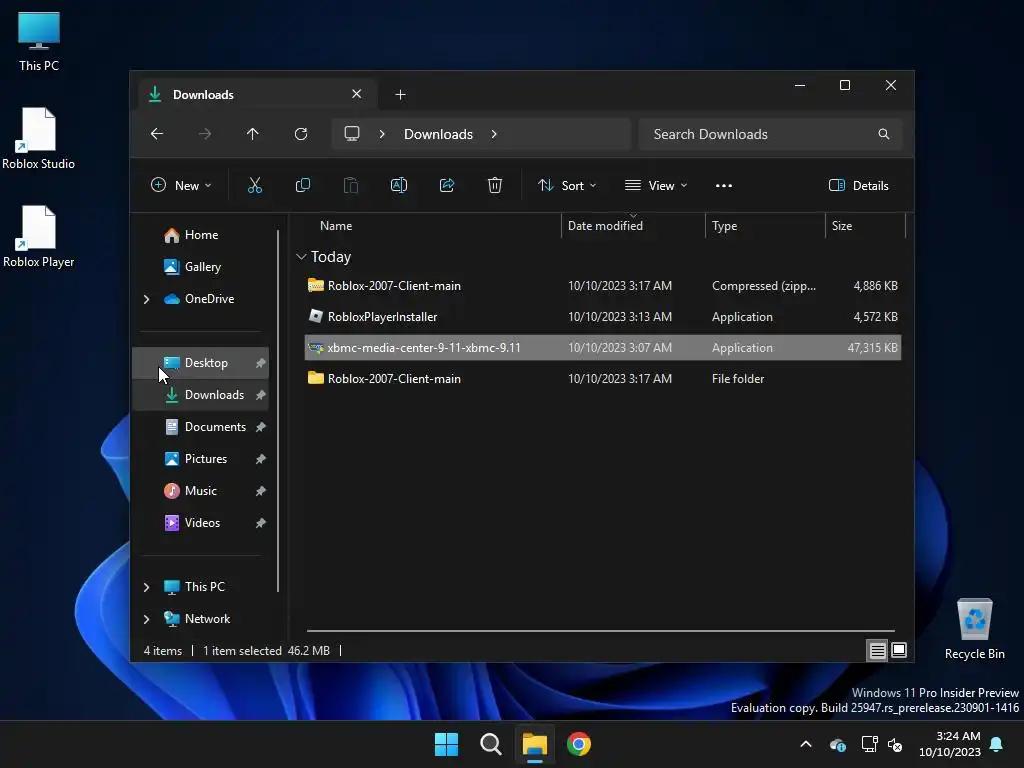1024x768 pixels.
Task: Select the Recycle Bin desktop icon
Action: click(974, 630)
